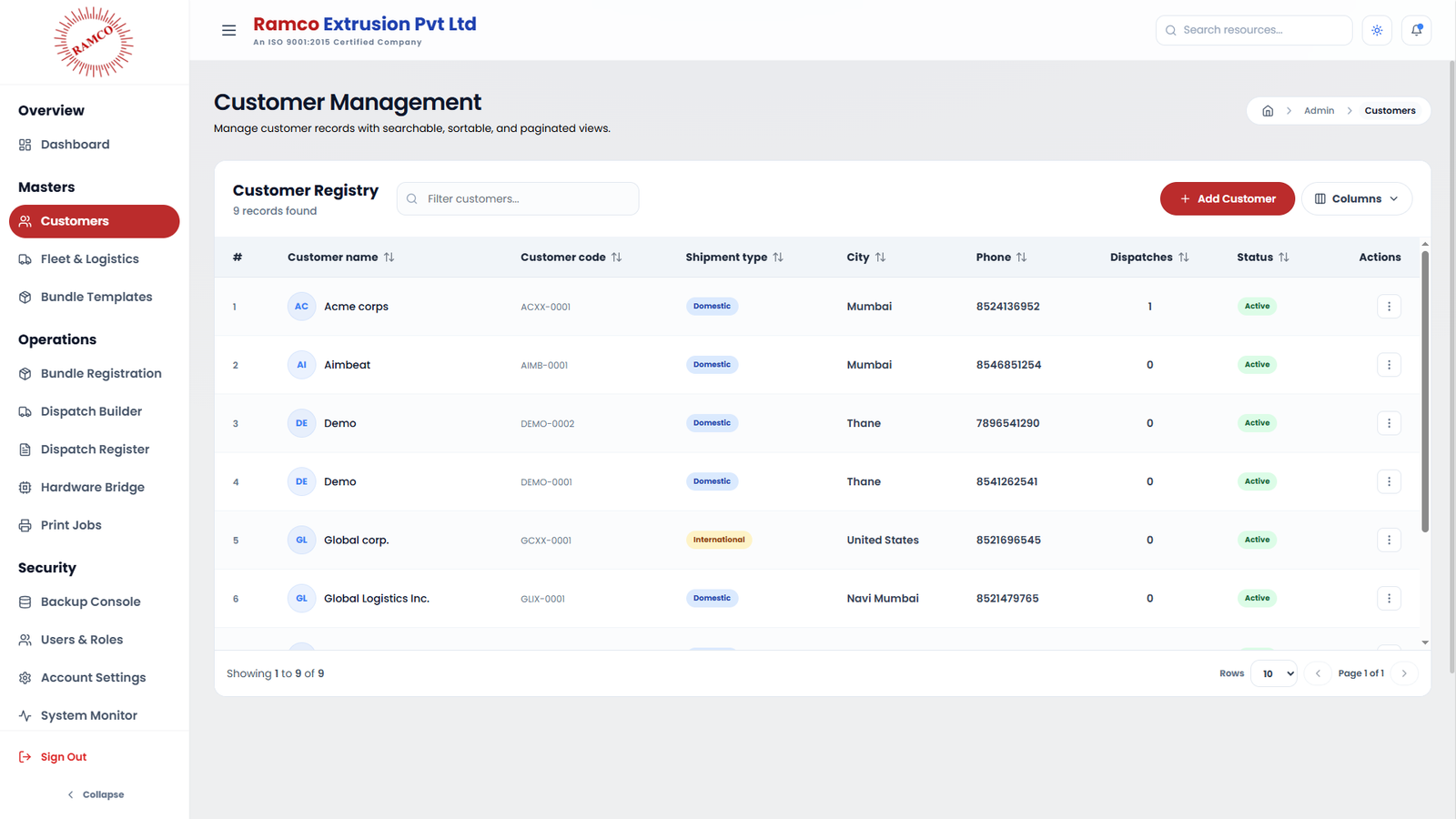This screenshot has width=1456, height=819.
Task: Open actions menu for Global corp. row
Action: (1389, 540)
